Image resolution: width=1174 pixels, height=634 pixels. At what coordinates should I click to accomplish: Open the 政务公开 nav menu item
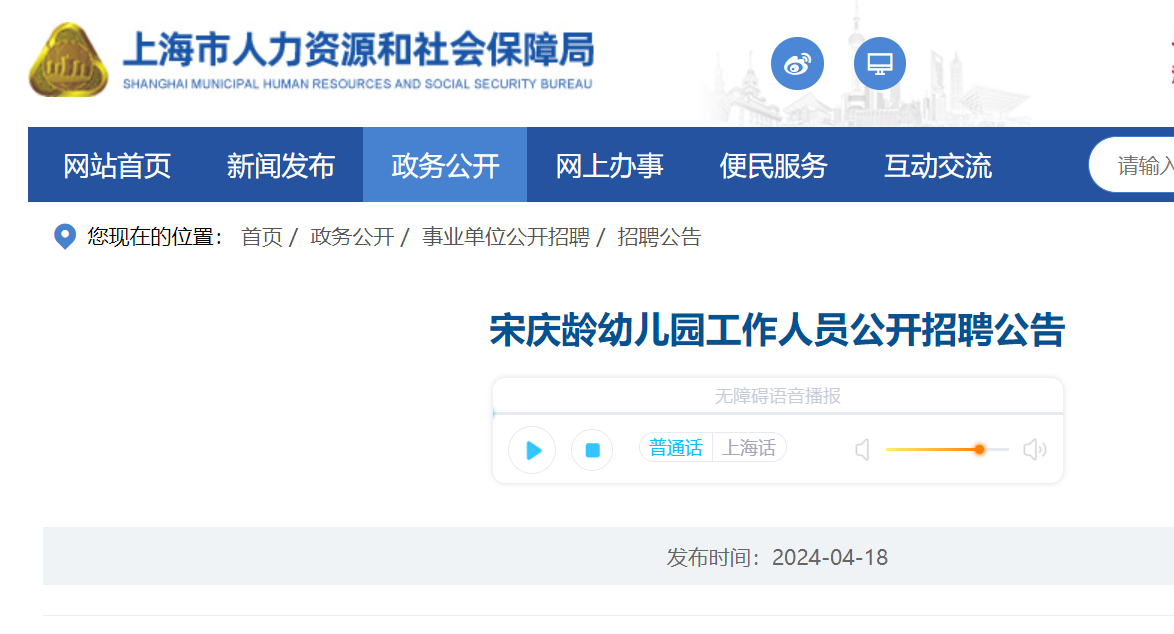[445, 165]
